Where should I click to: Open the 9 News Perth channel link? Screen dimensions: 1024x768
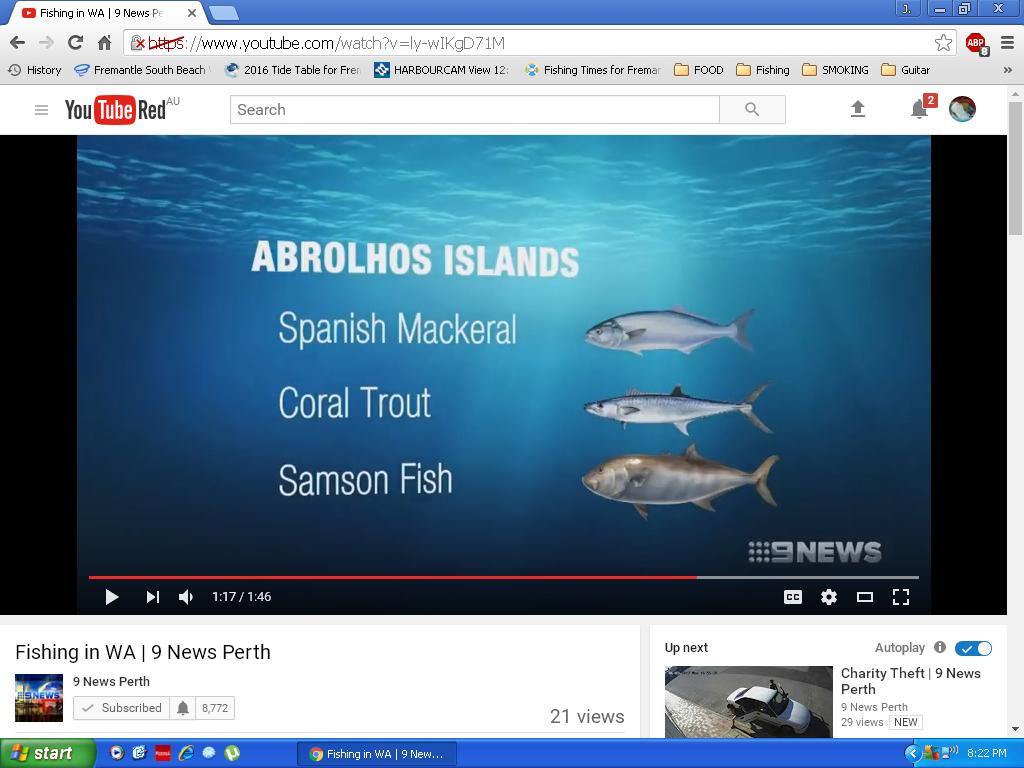(x=111, y=681)
